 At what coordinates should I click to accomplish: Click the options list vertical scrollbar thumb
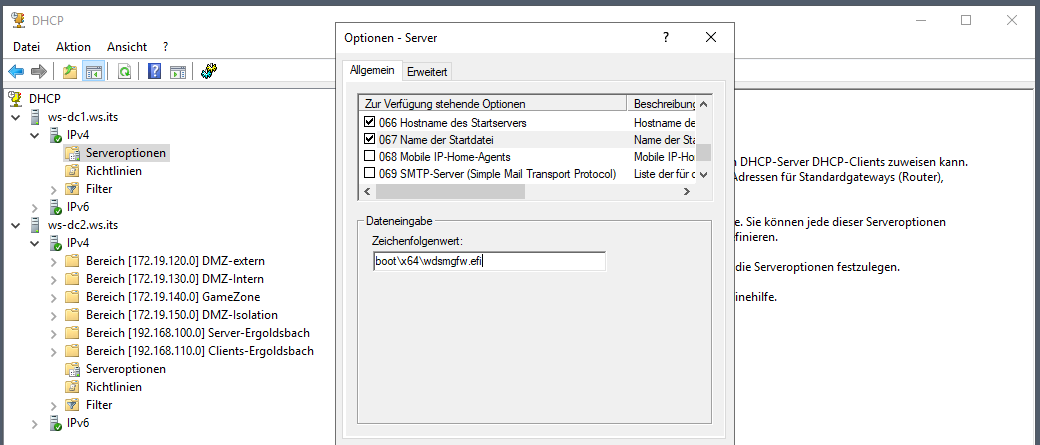coord(704,153)
